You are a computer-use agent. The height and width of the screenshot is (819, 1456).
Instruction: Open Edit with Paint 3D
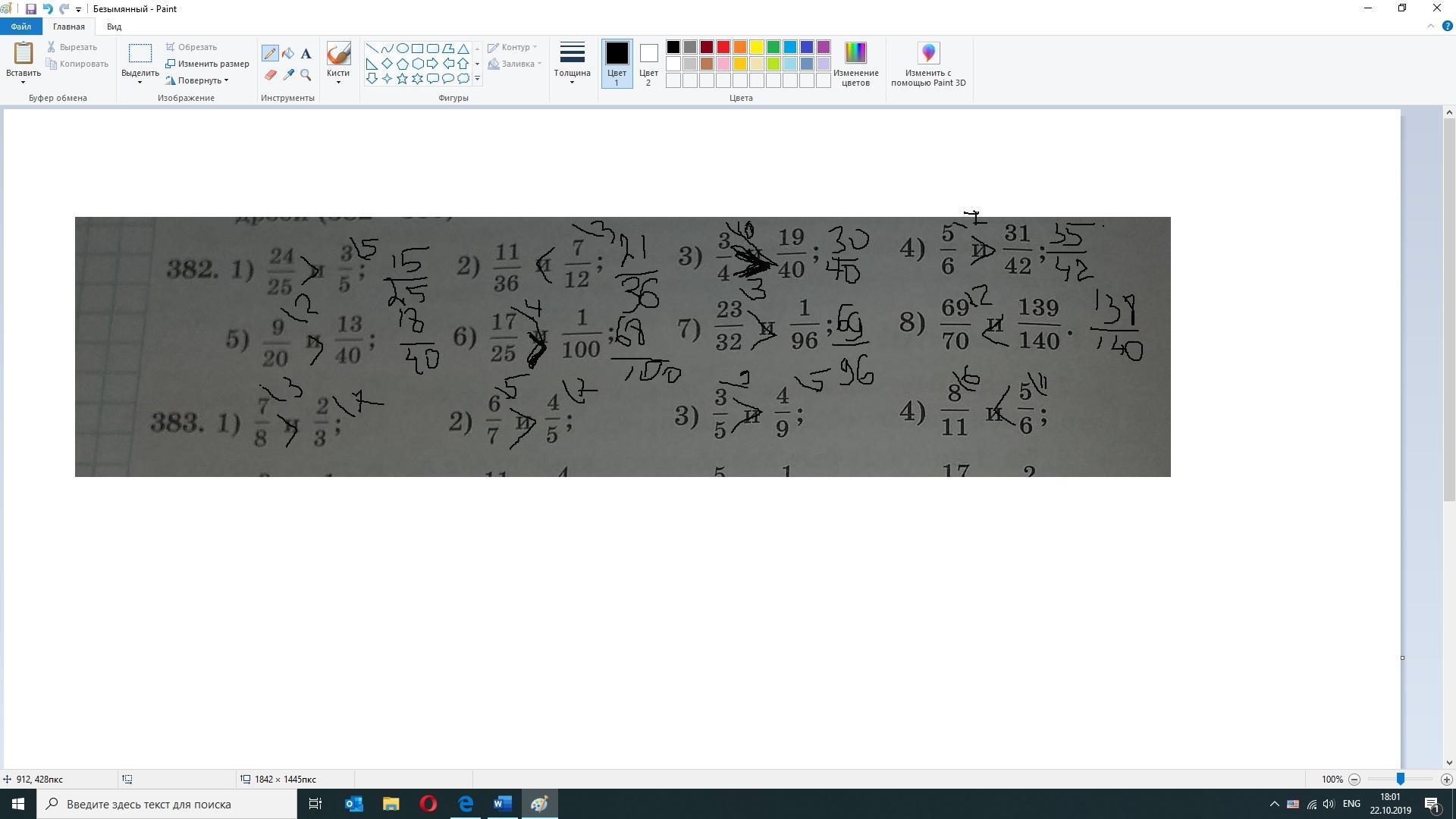click(928, 64)
